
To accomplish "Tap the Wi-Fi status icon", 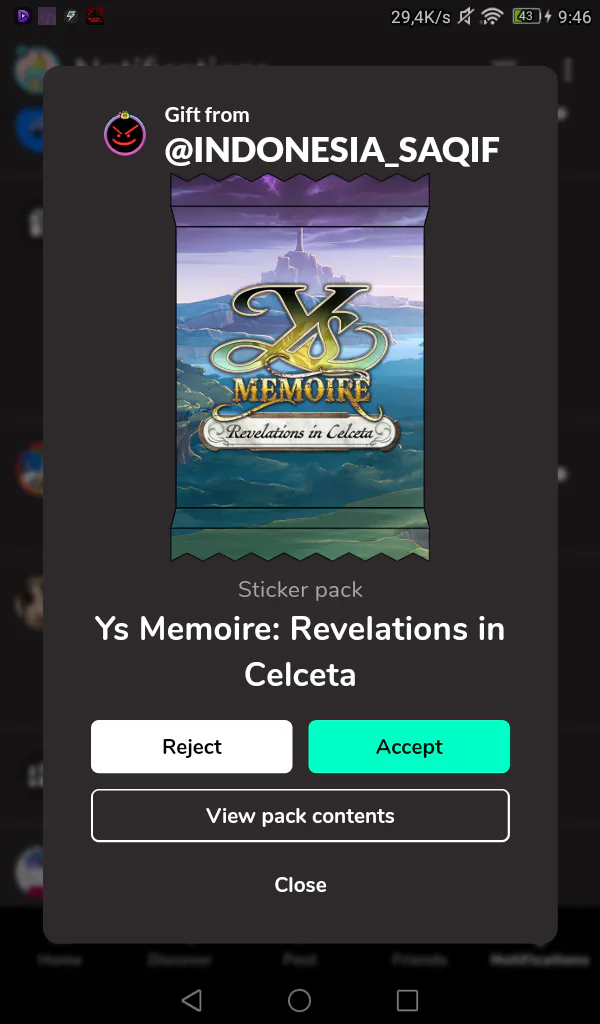I will (x=492, y=16).
